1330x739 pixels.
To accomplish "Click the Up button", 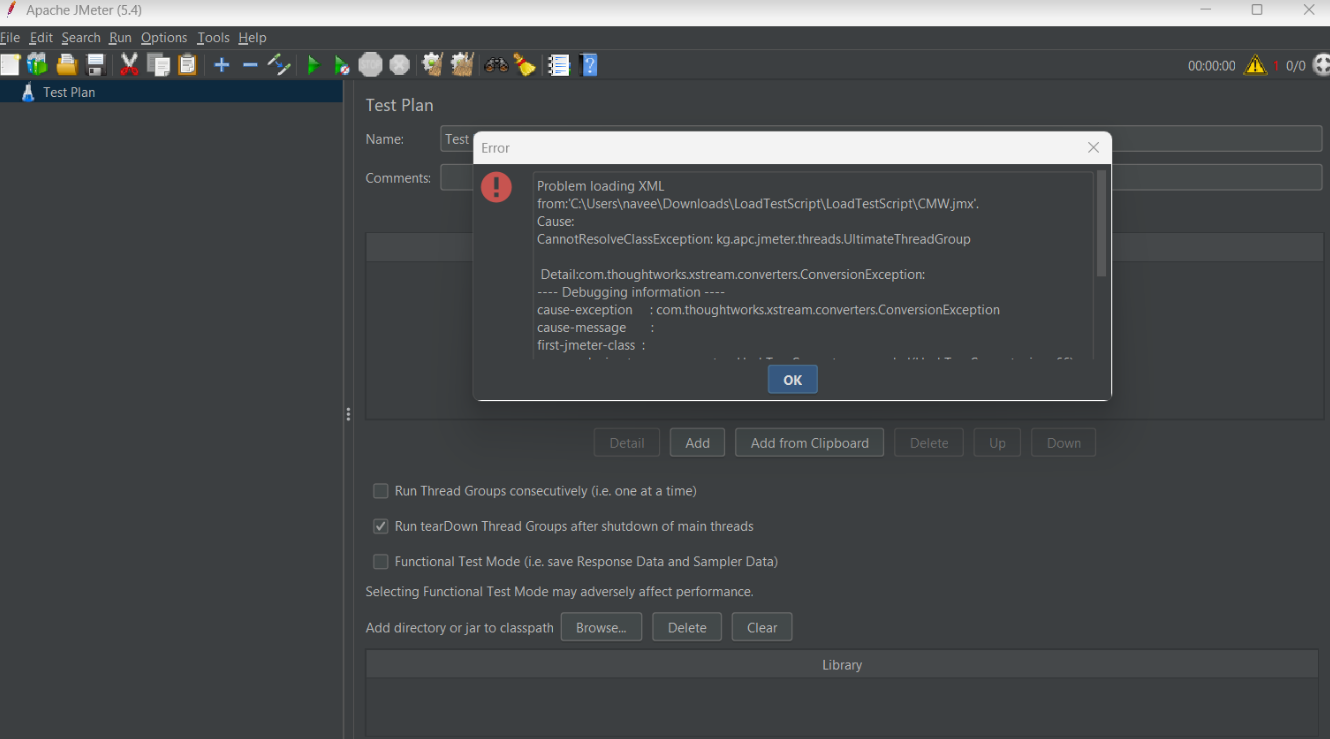I will 997,443.
